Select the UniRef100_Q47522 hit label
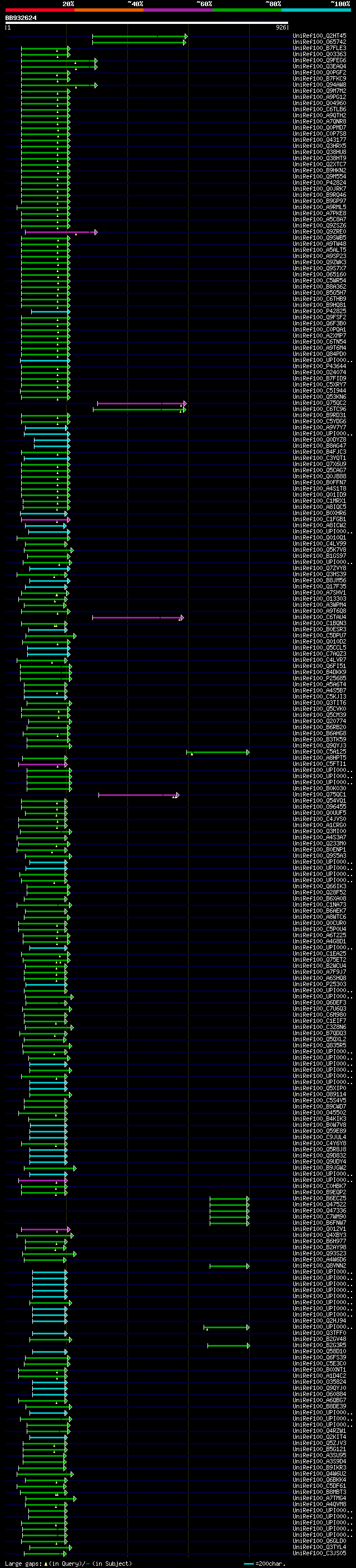This screenshot has height=1568, width=356. click(x=319, y=1205)
